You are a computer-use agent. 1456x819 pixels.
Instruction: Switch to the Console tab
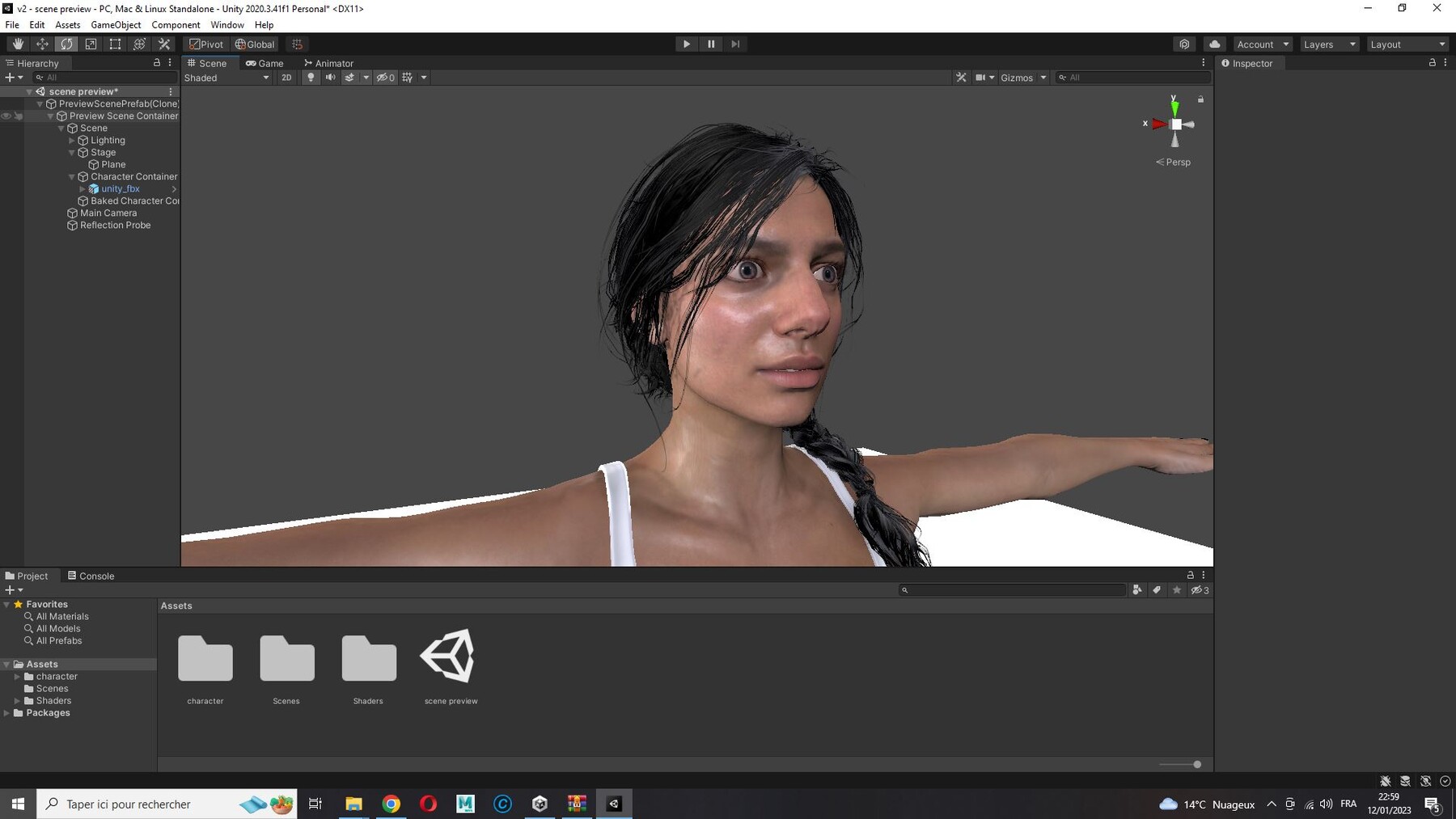(x=91, y=576)
